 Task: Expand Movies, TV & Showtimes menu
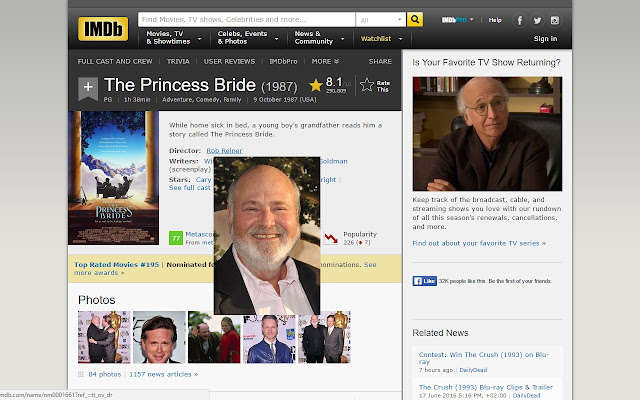tap(173, 38)
